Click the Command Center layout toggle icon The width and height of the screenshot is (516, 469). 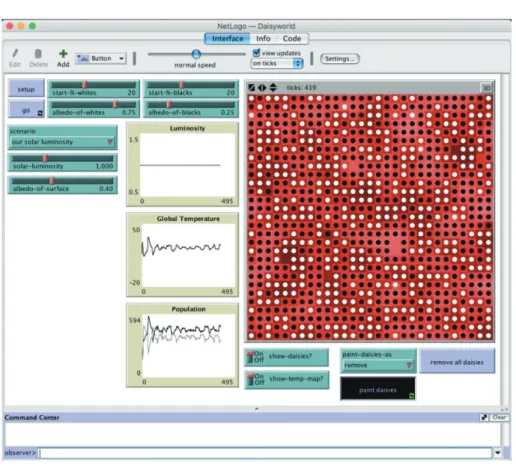tap(484, 417)
